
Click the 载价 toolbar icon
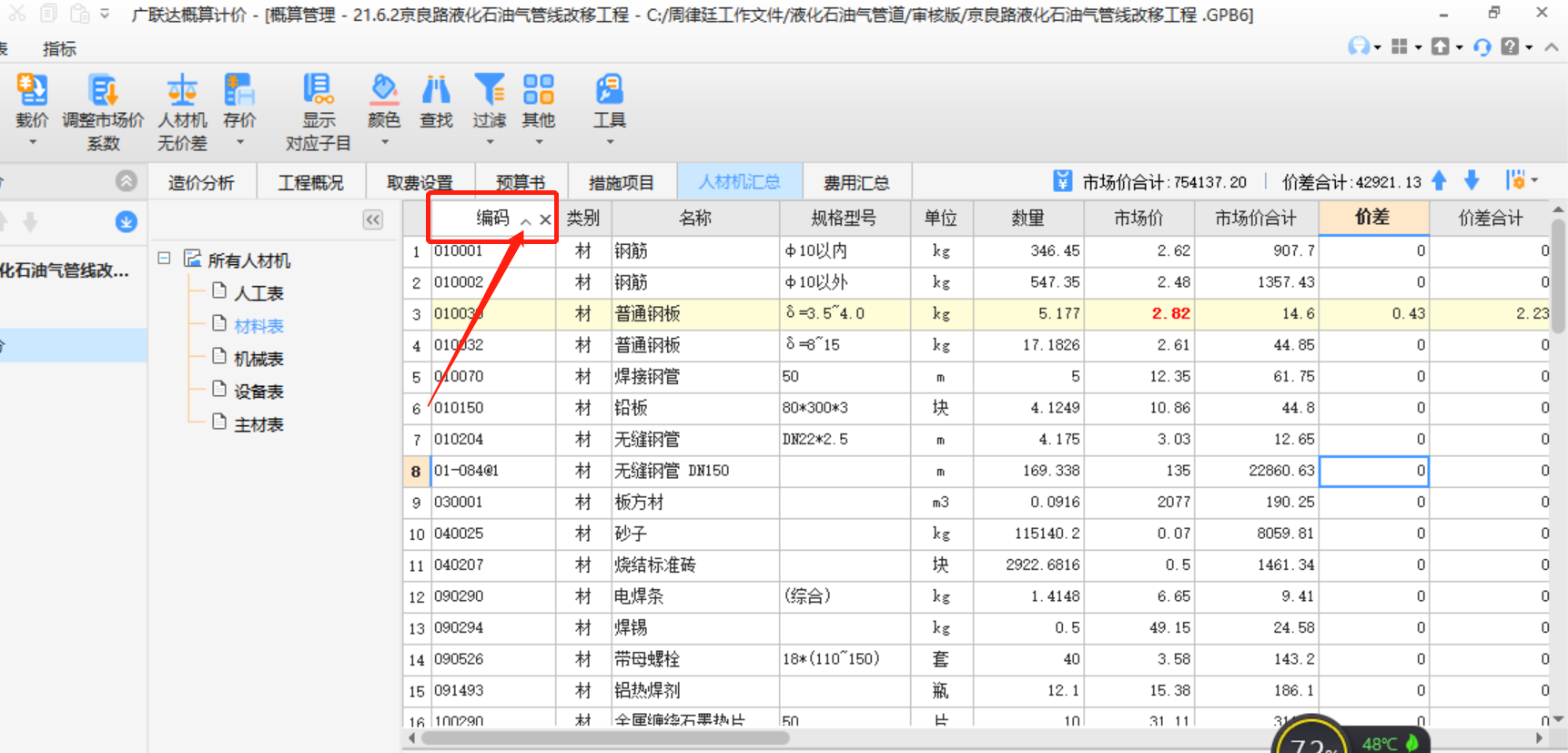(32, 89)
